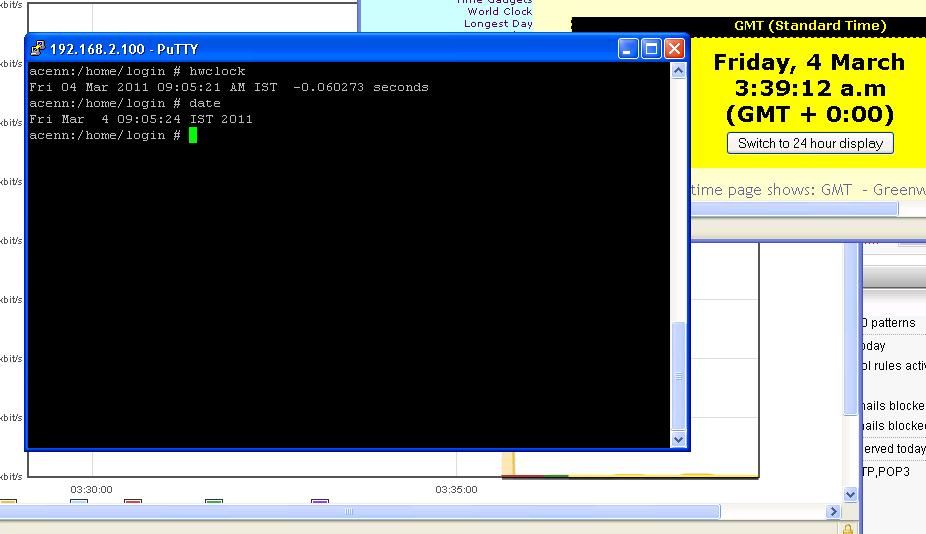Open the Longest Day link
Image resolution: width=926 pixels, height=534 pixels.
pos(498,24)
